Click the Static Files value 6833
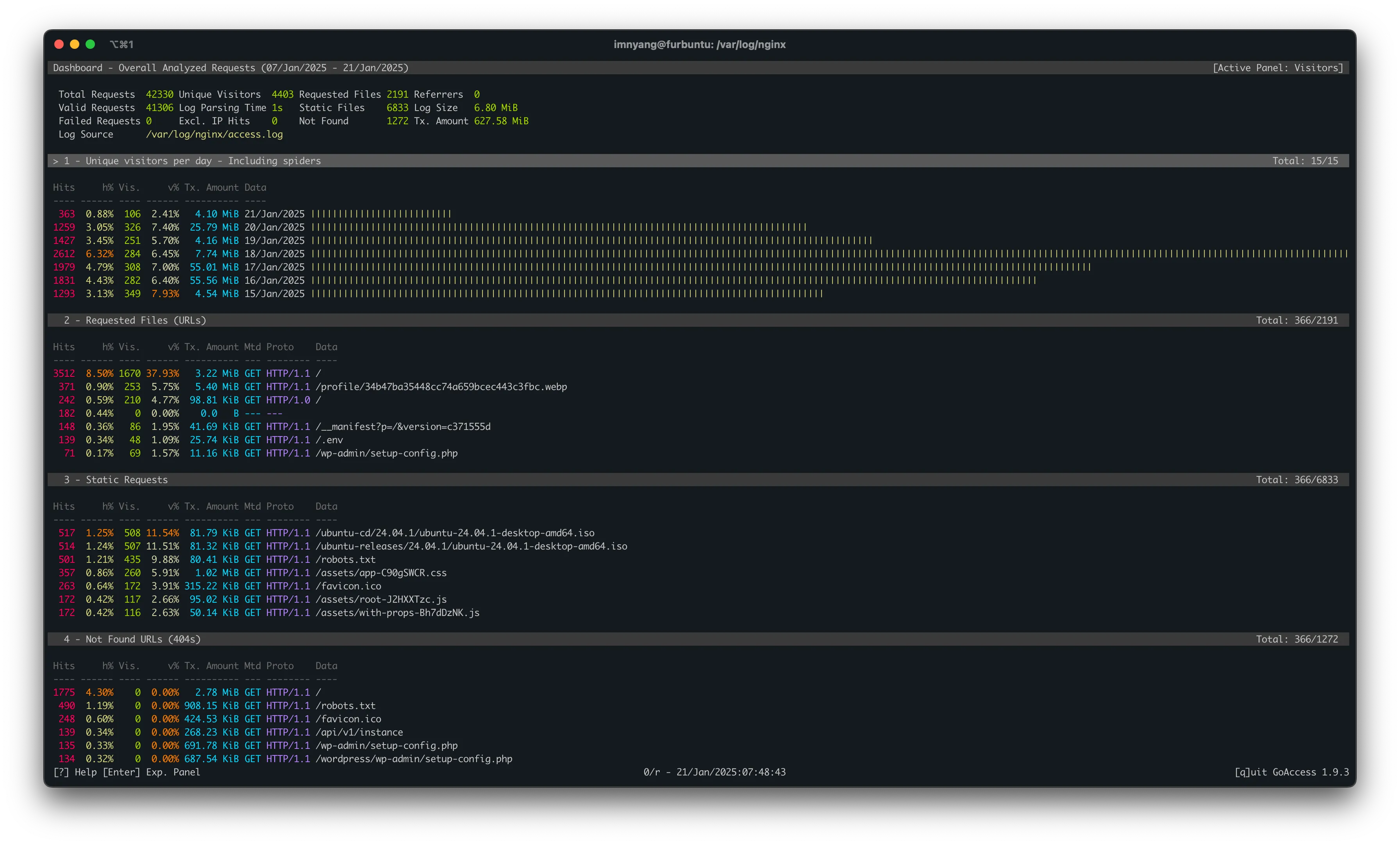This screenshot has width=1400, height=845. 397,107
